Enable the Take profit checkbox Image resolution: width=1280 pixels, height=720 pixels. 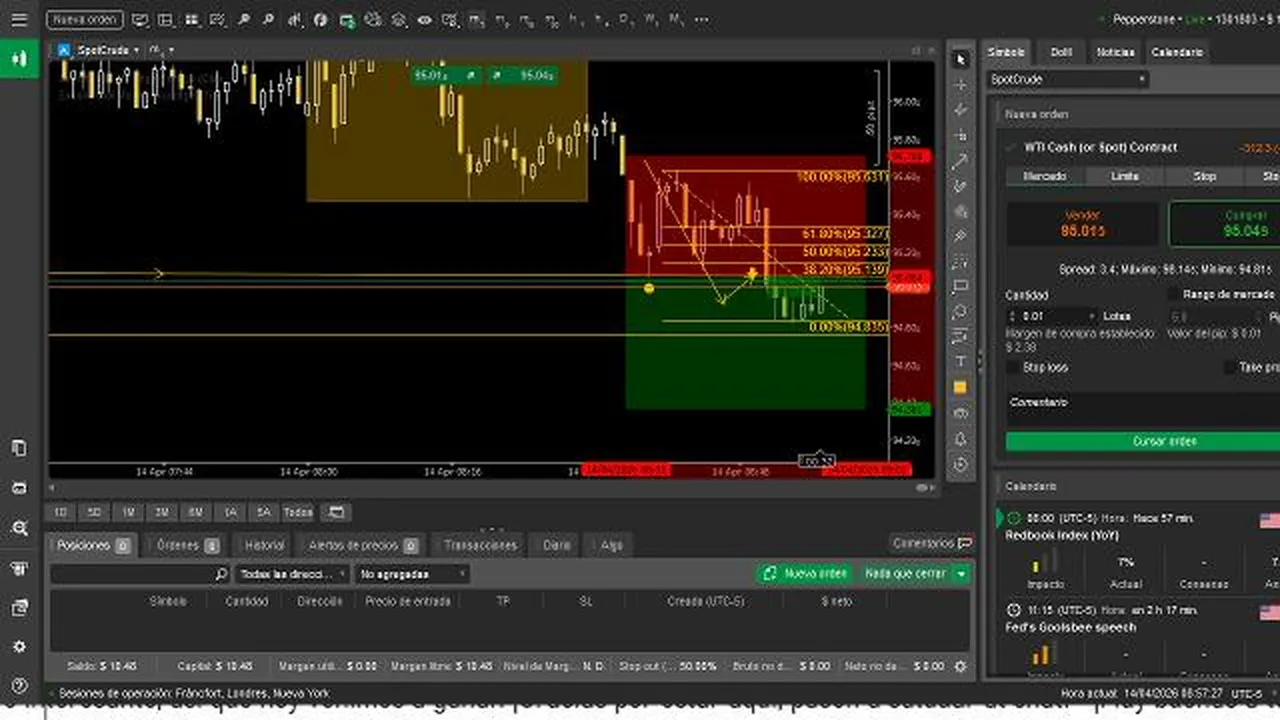[x=1230, y=367]
